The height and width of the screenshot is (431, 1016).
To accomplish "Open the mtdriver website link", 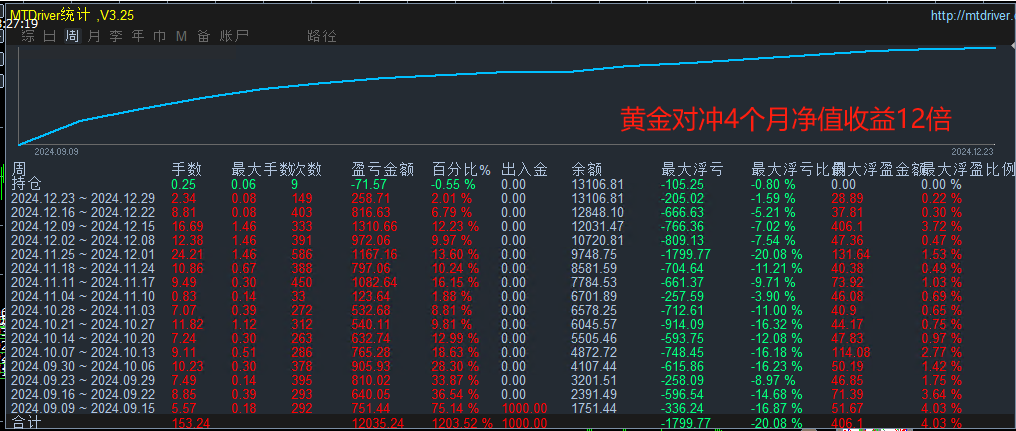I will click(973, 16).
